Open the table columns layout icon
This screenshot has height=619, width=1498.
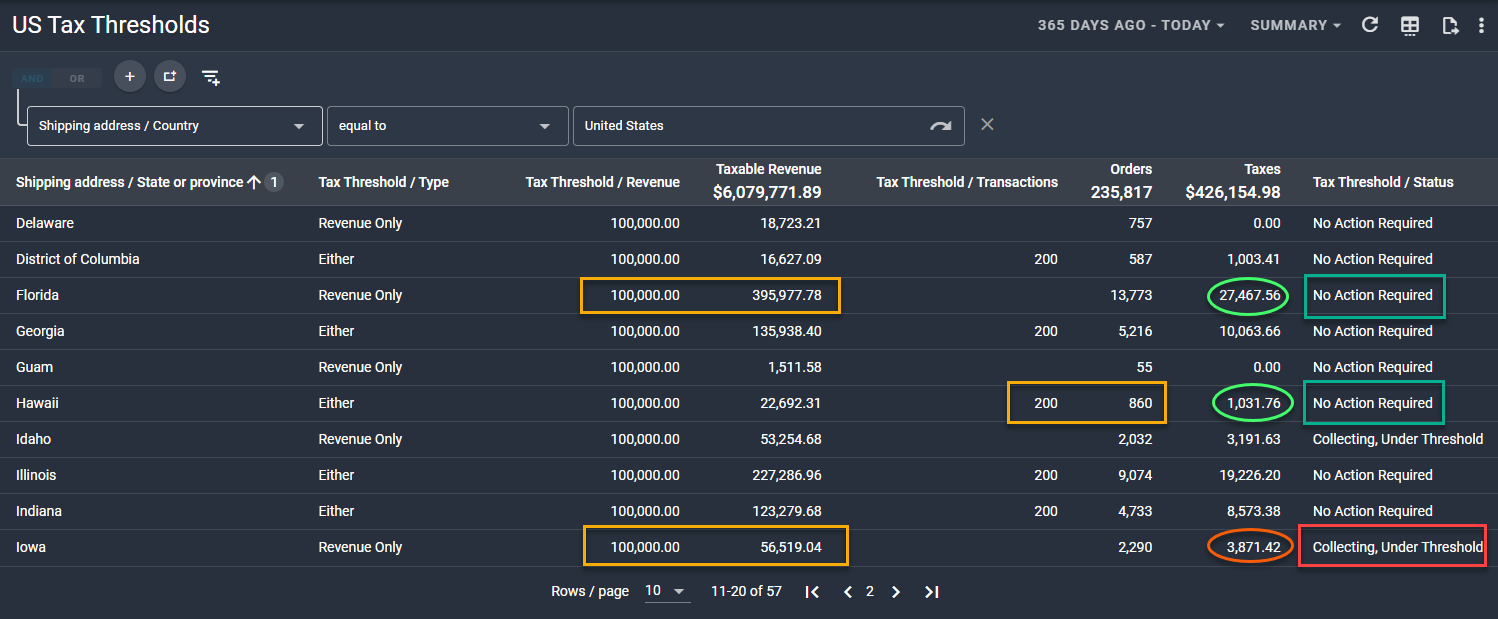coord(1410,26)
